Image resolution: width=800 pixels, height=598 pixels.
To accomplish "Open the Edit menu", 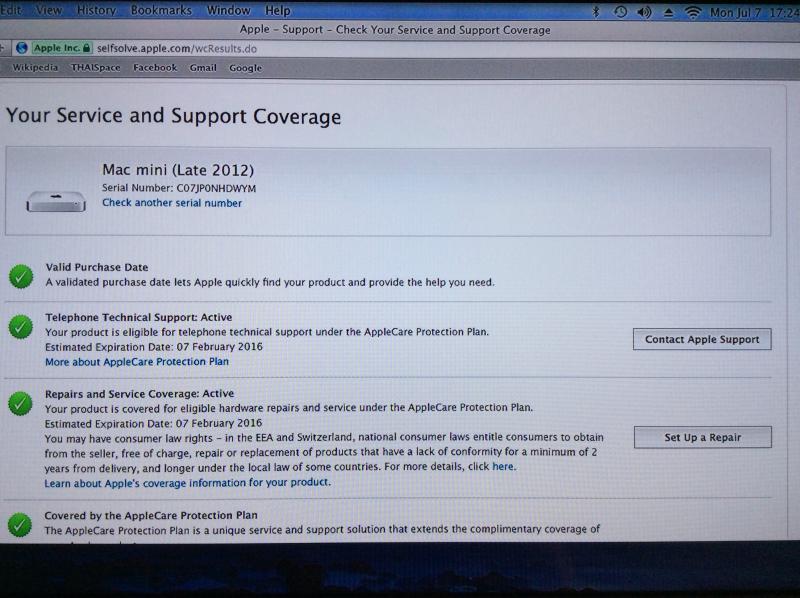I will [x=10, y=10].
